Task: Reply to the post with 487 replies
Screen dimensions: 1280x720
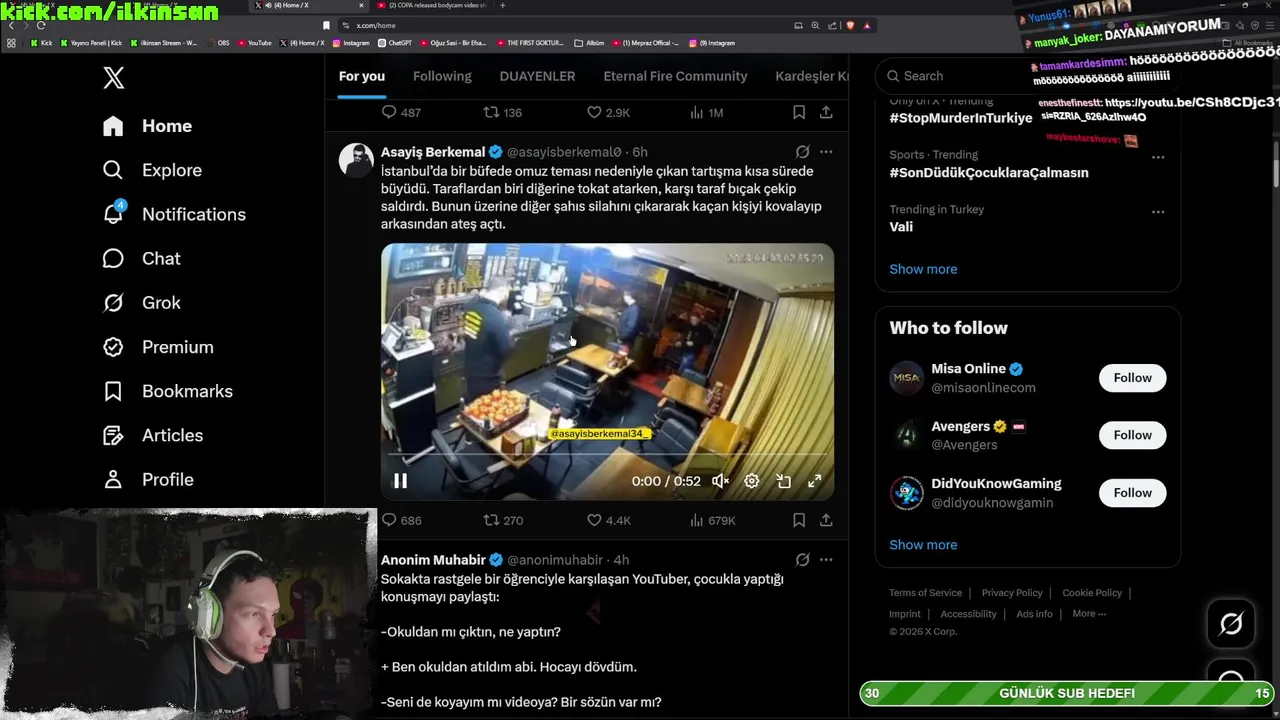Action: pos(402,113)
